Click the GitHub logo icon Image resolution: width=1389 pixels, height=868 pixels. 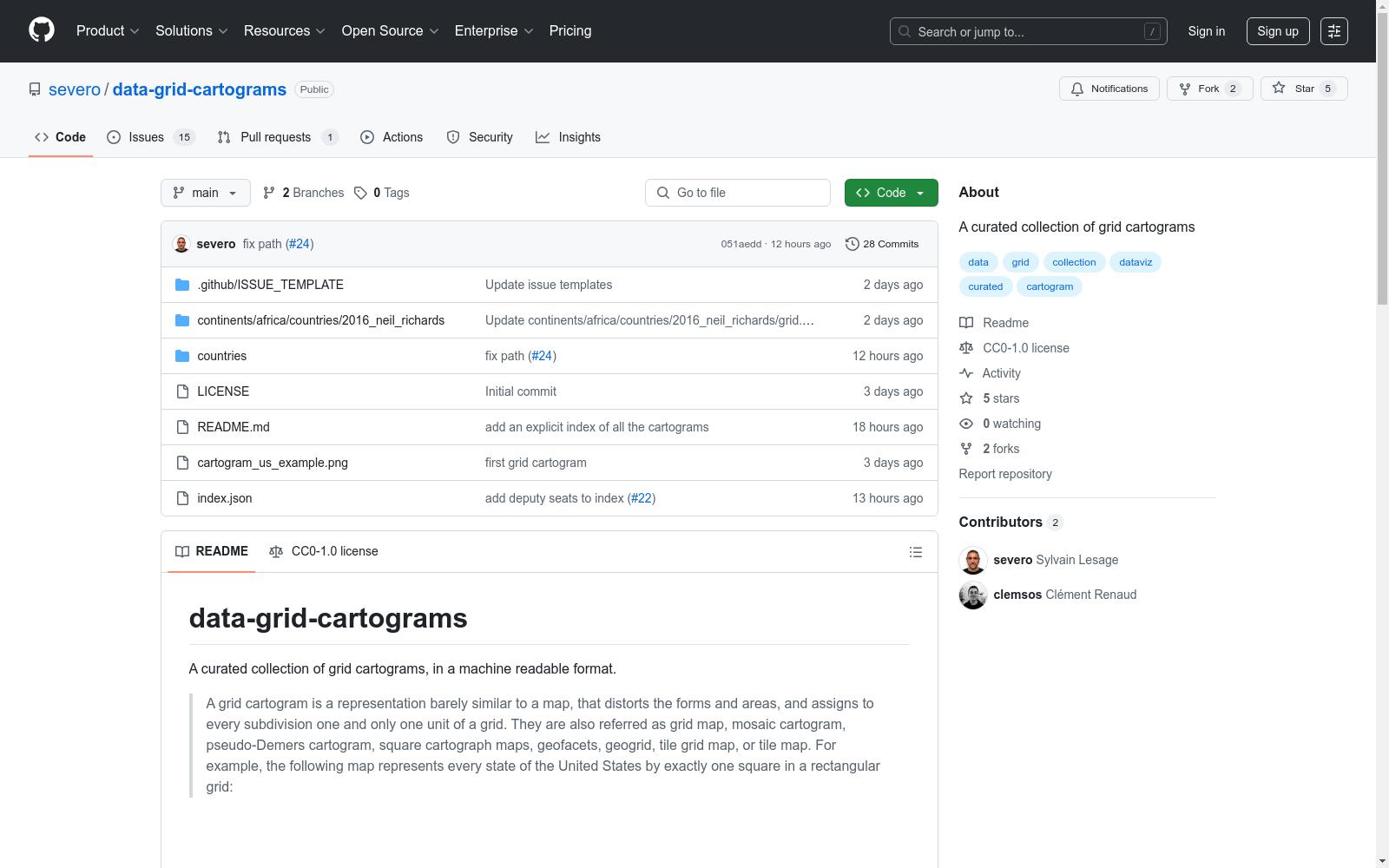click(x=42, y=30)
